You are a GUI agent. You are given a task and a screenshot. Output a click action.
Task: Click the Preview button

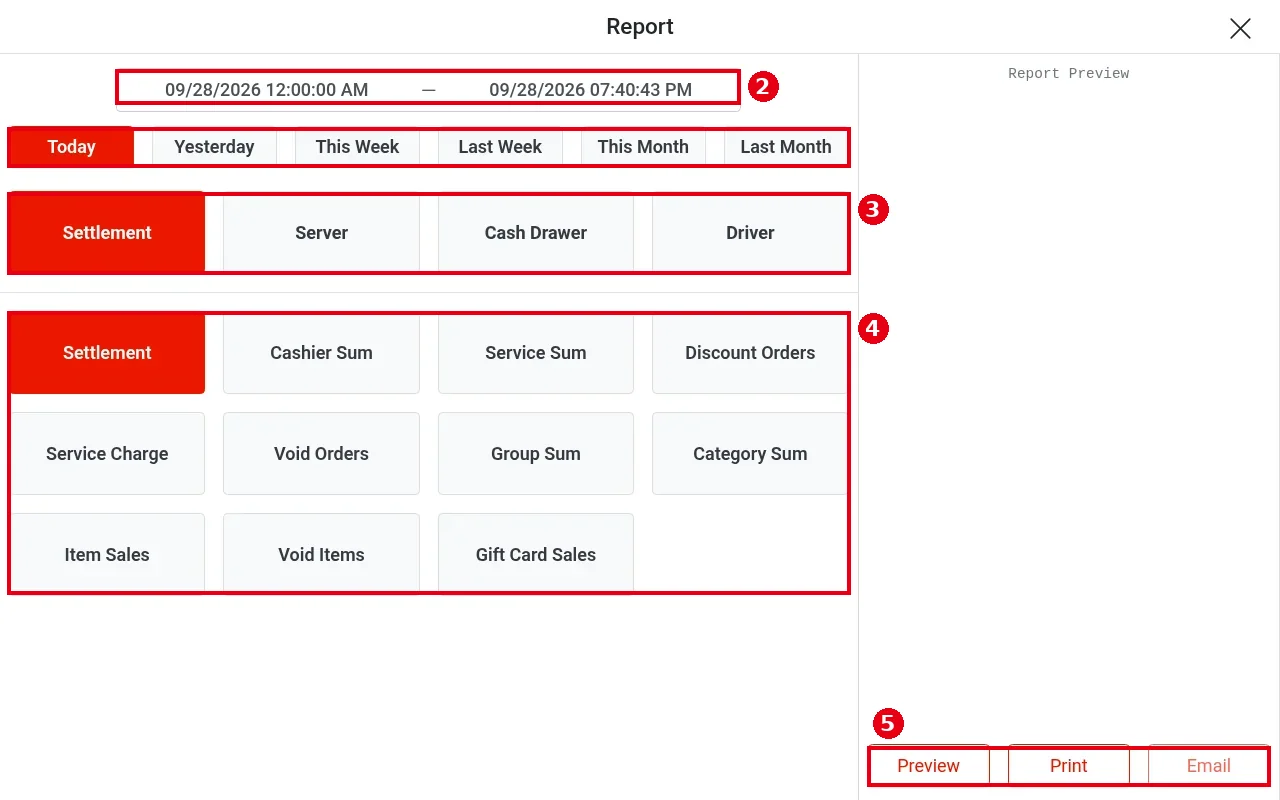pos(928,766)
